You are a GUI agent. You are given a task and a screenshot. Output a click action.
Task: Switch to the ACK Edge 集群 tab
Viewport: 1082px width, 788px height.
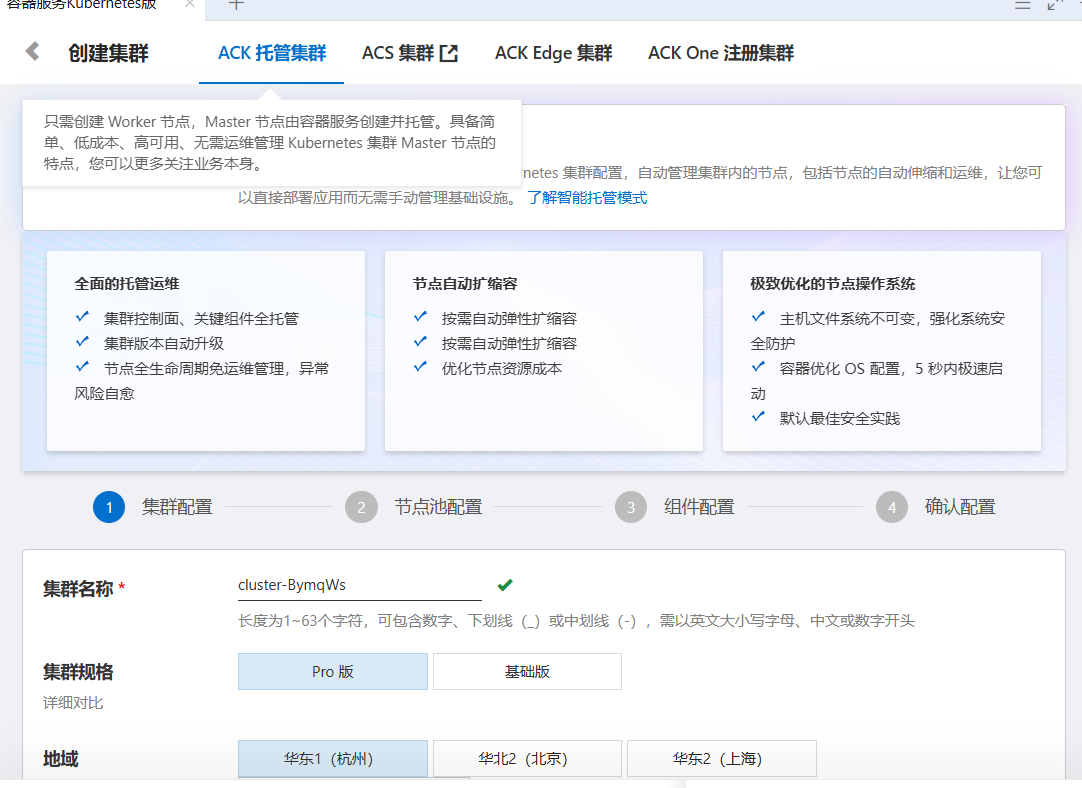[x=553, y=53]
